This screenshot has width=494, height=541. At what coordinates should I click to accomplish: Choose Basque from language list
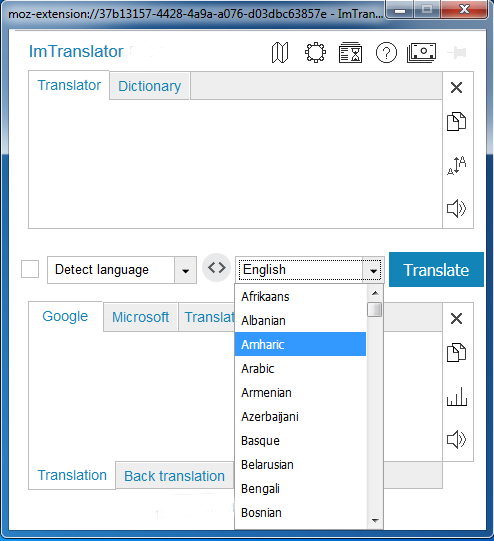[300, 441]
